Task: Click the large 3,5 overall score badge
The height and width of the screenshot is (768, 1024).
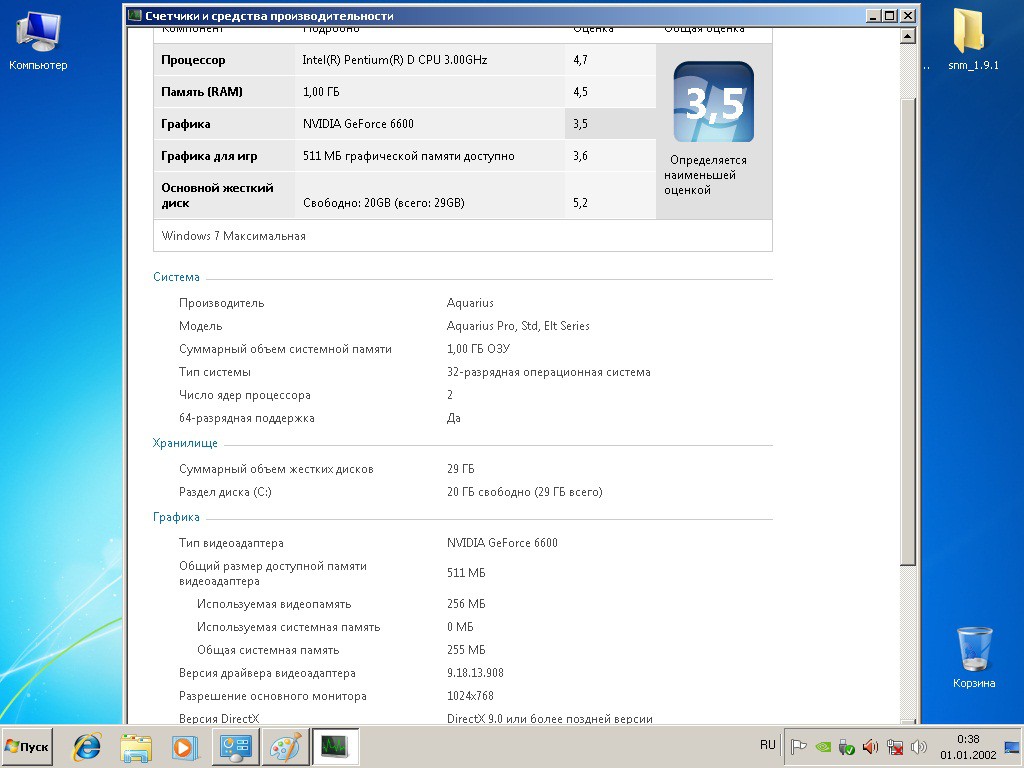Action: coord(714,102)
